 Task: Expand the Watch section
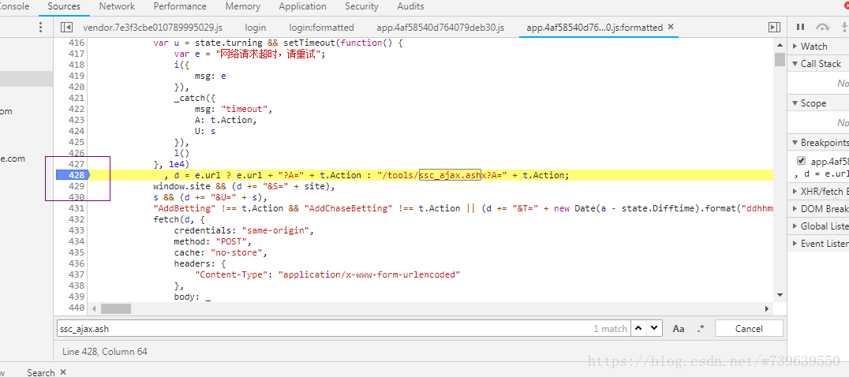click(x=818, y=47)
